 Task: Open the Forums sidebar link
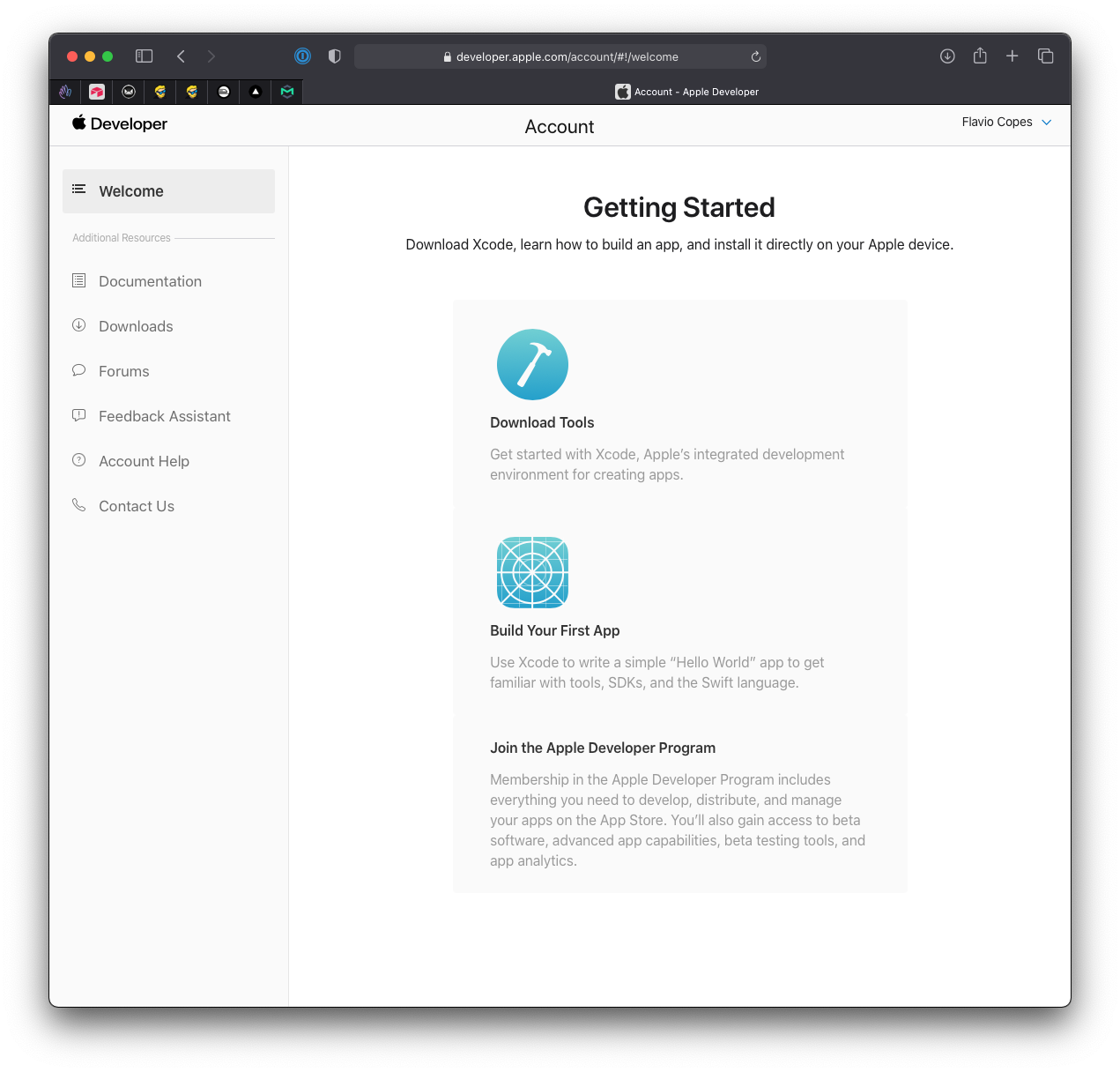(123, 371)
